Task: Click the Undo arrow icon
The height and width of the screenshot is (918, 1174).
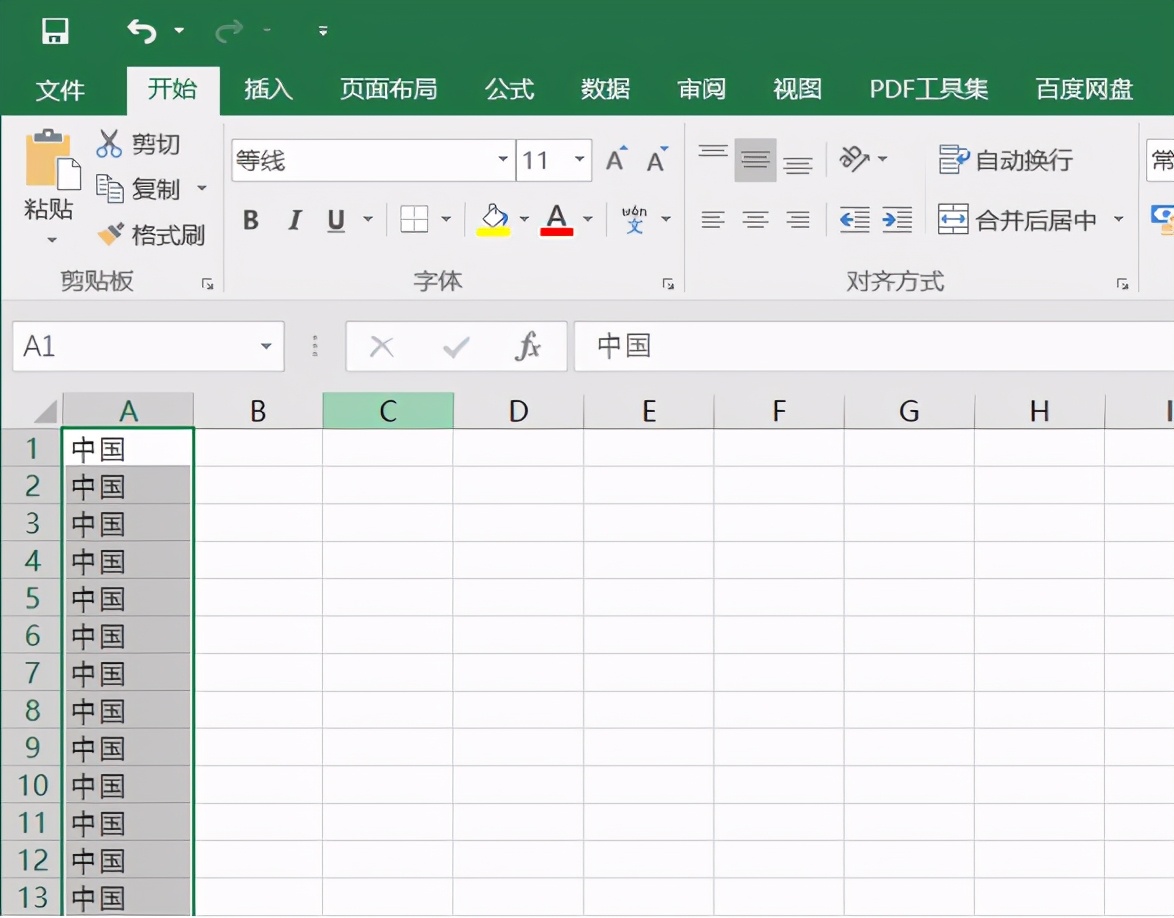Action: tap(142, 31)
